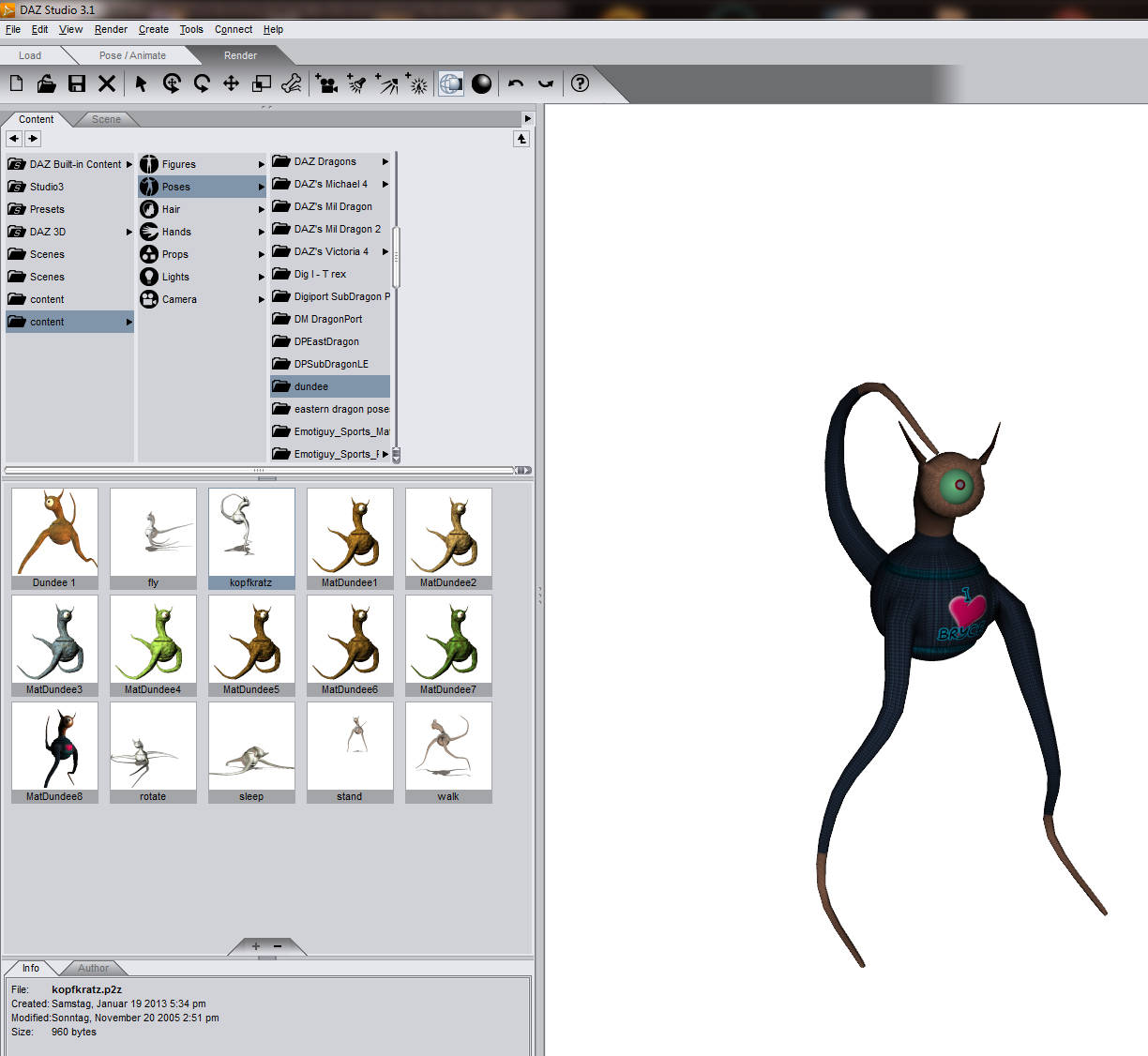Select the Studio3 folder
Screen dimensions: 1148x1056
pyautogui.click(x=70, y=187)
